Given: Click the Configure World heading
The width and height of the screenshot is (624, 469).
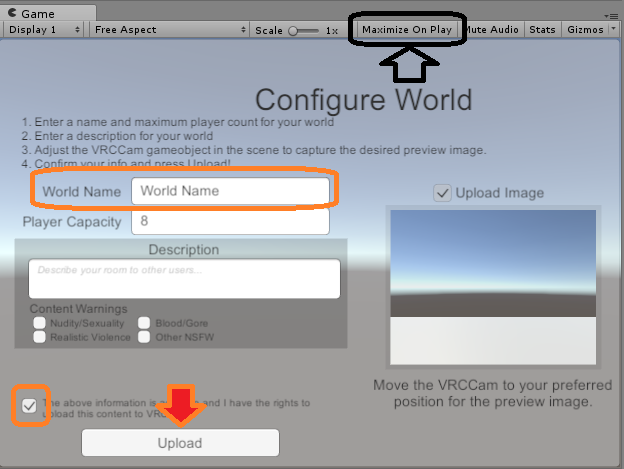Looking at the screenshot, I should tap(363, 100).
